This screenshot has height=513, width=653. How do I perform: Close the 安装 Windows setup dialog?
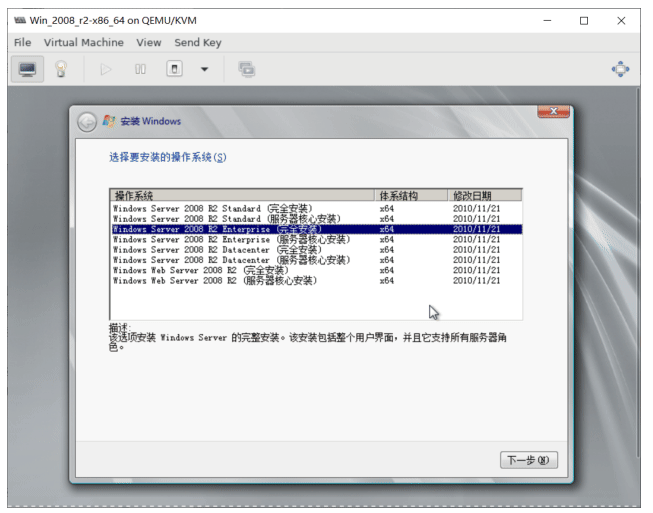click(553, 111)
